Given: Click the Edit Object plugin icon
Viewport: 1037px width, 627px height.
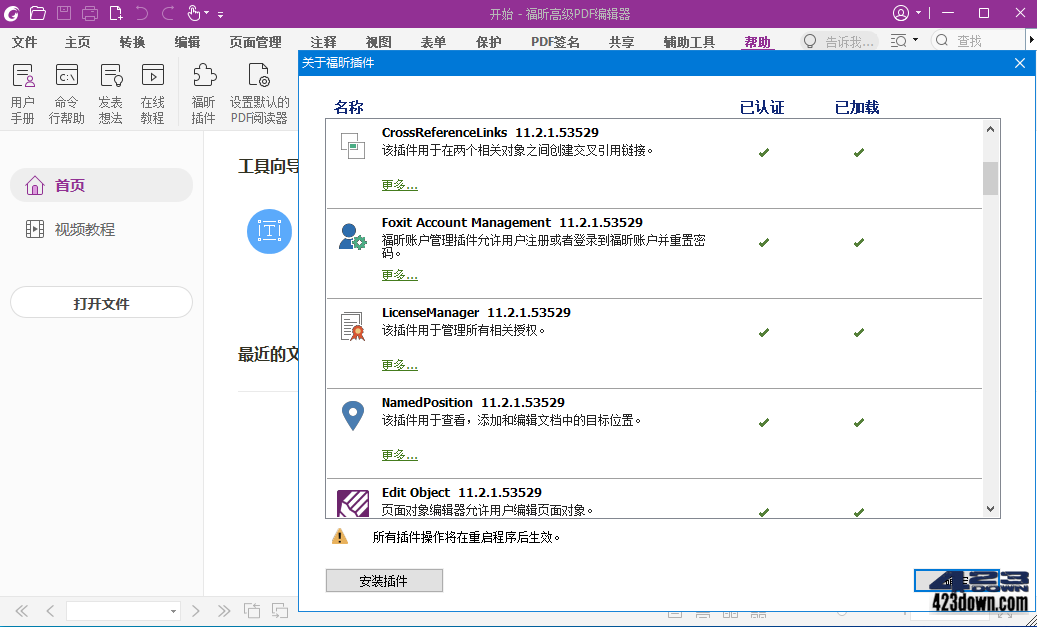Looking at the screenshot, I should tap(353, 504).
